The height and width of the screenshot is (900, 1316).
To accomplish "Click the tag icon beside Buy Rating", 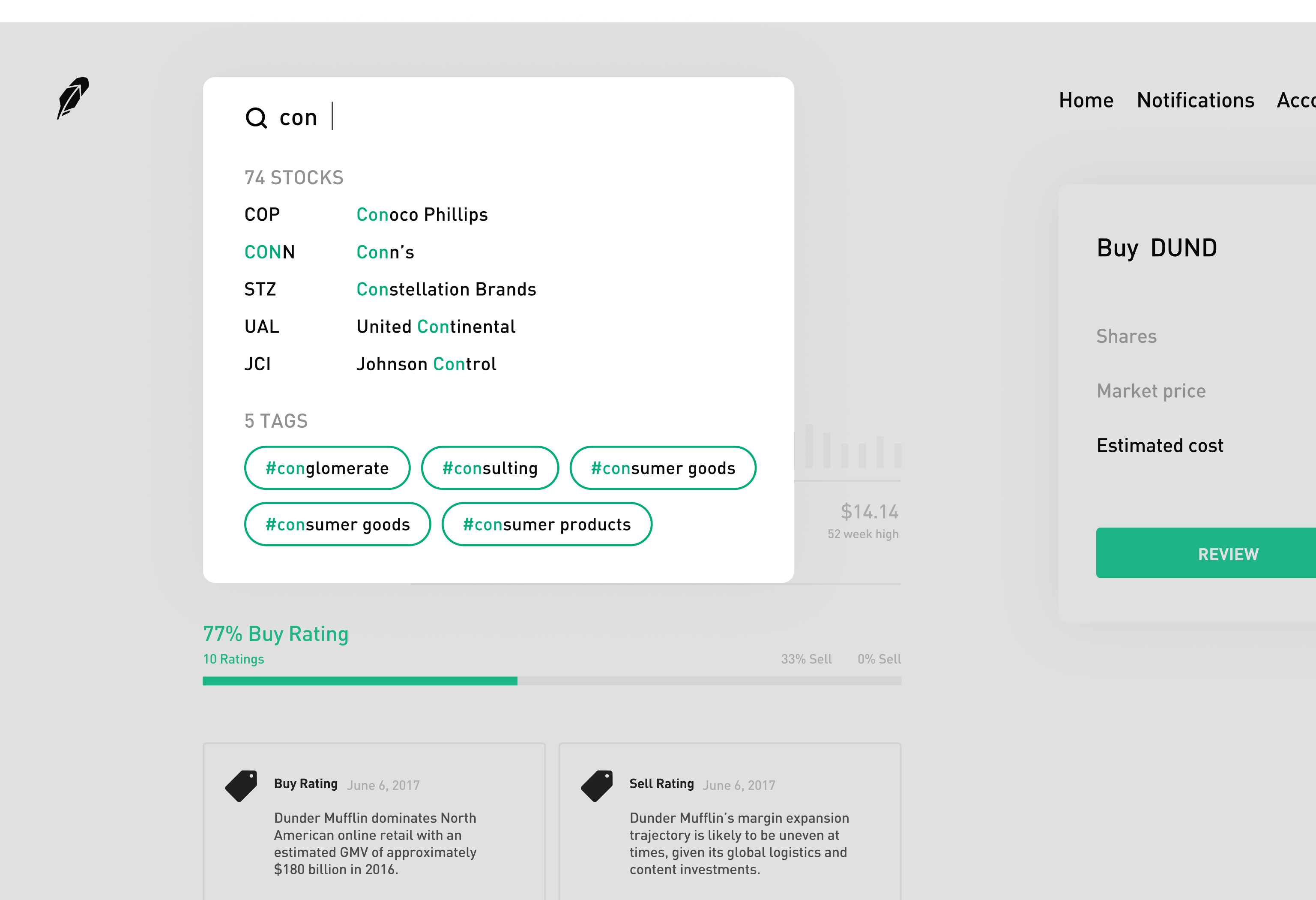I will click(x=241, y=786).
